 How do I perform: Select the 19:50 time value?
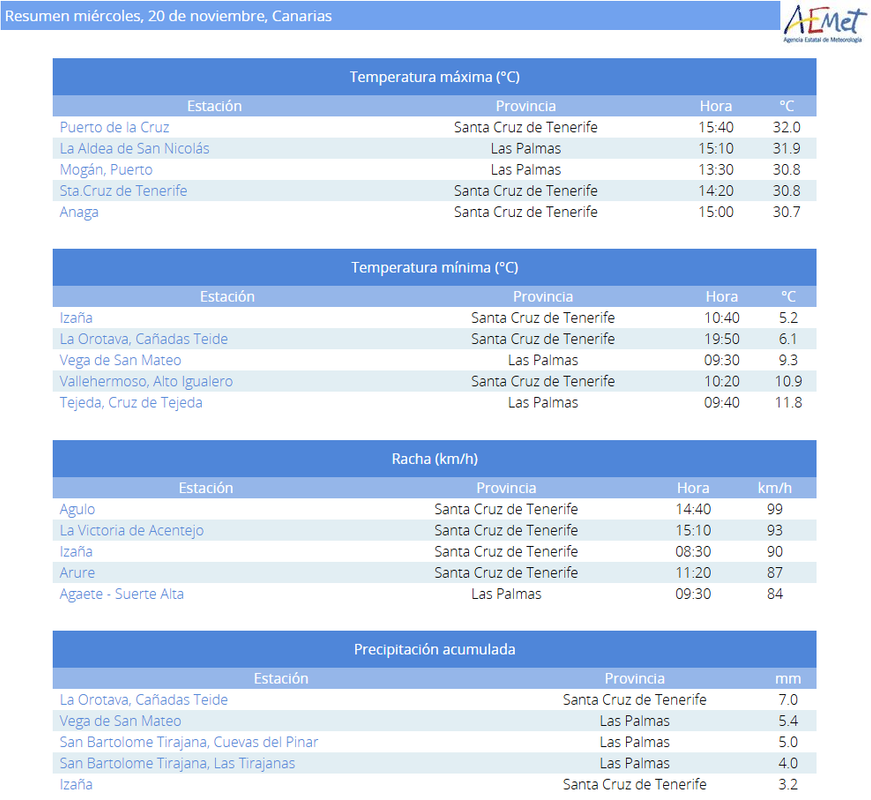tap(722, 339)
